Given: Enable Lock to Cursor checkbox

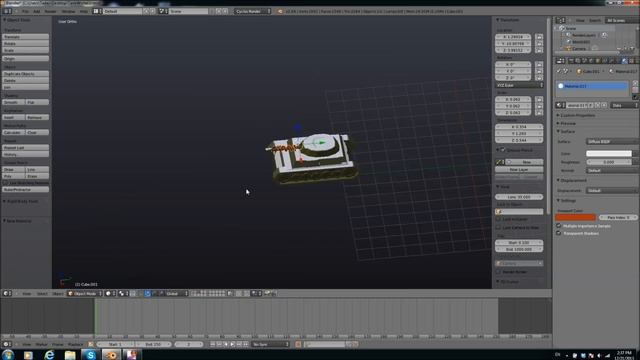Looking at the screenshot, I should click(x=498, y=219).
